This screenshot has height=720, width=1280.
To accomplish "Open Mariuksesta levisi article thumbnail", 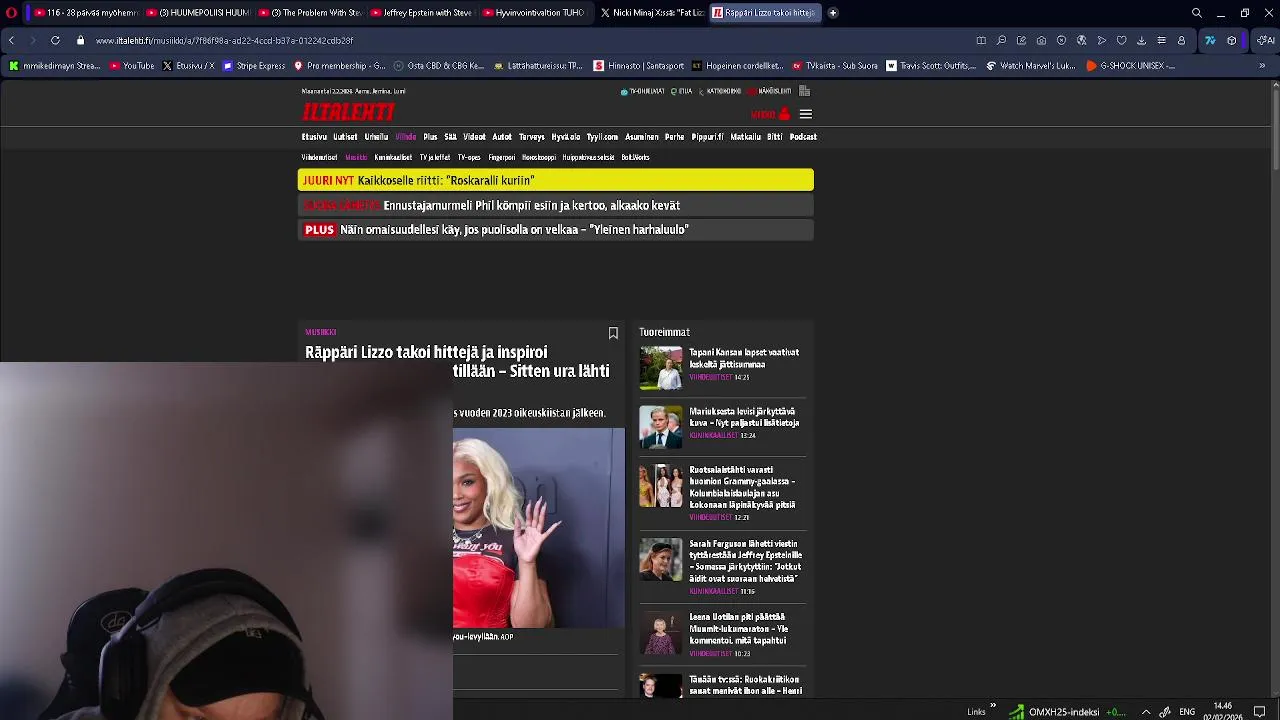I will coord(660,427).
